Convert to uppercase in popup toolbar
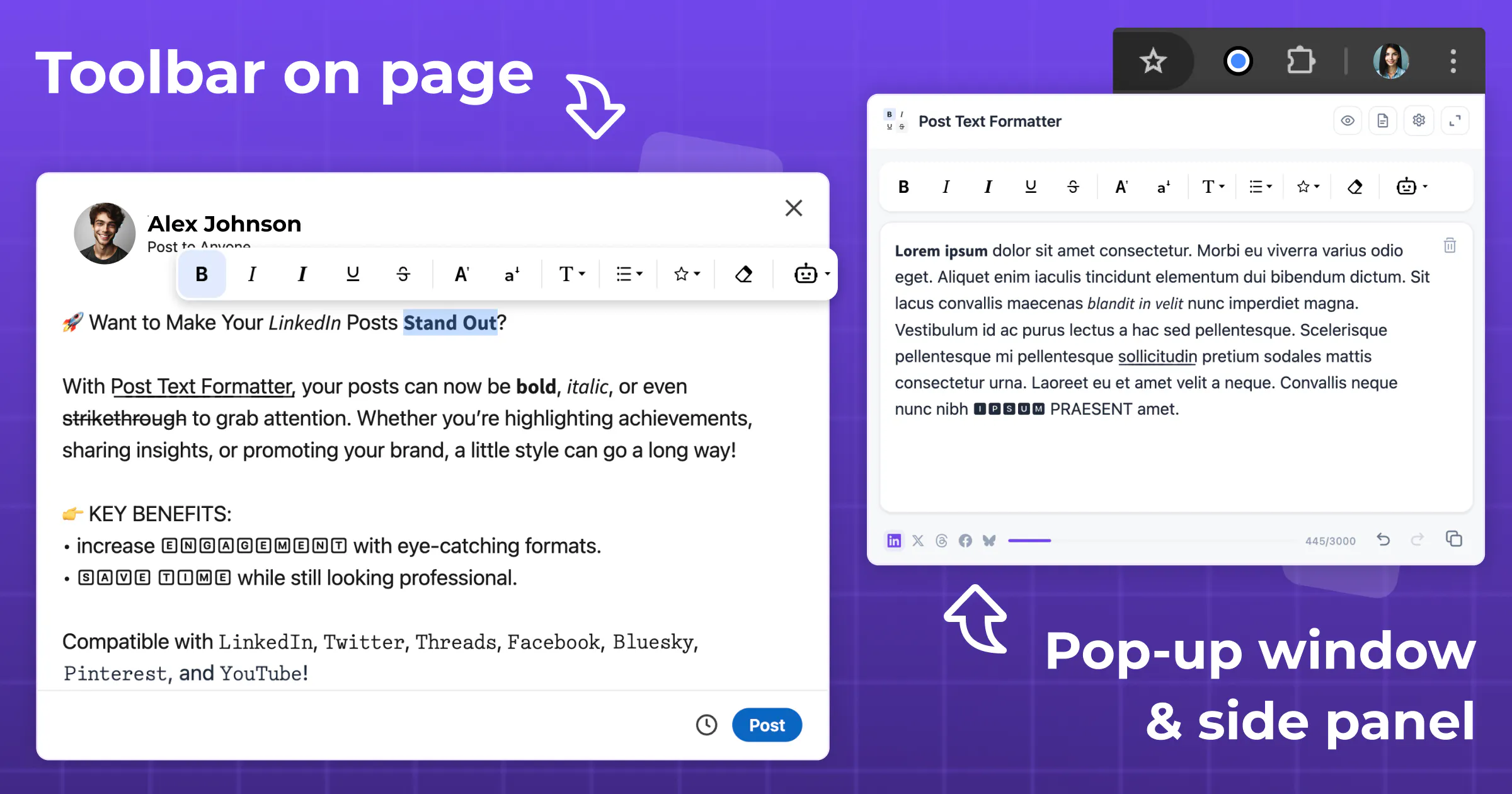The height and width of the screenshot is (794, 1512). tap(1121, 187)
